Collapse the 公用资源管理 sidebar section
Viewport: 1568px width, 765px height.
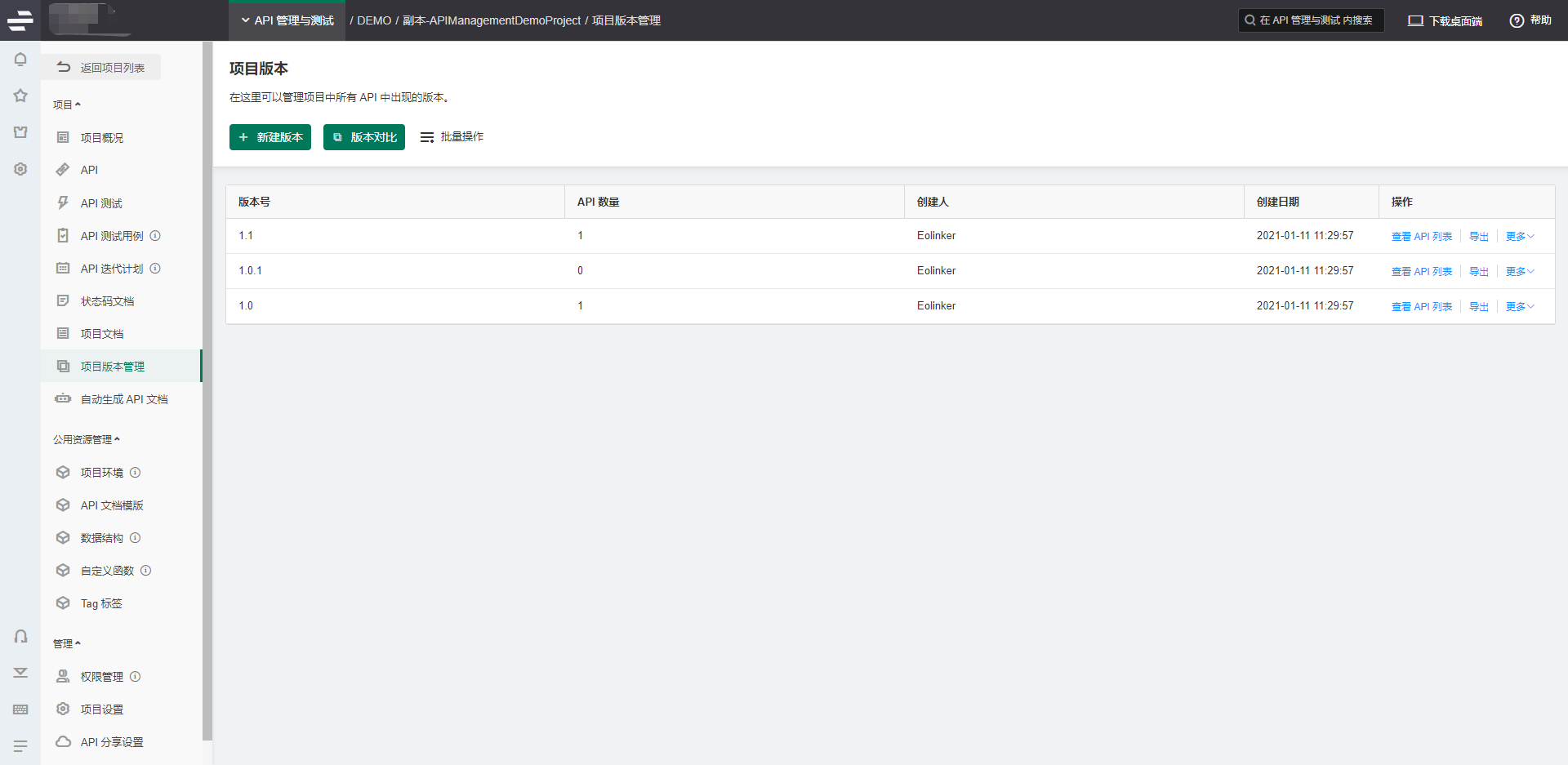point(87,439)
